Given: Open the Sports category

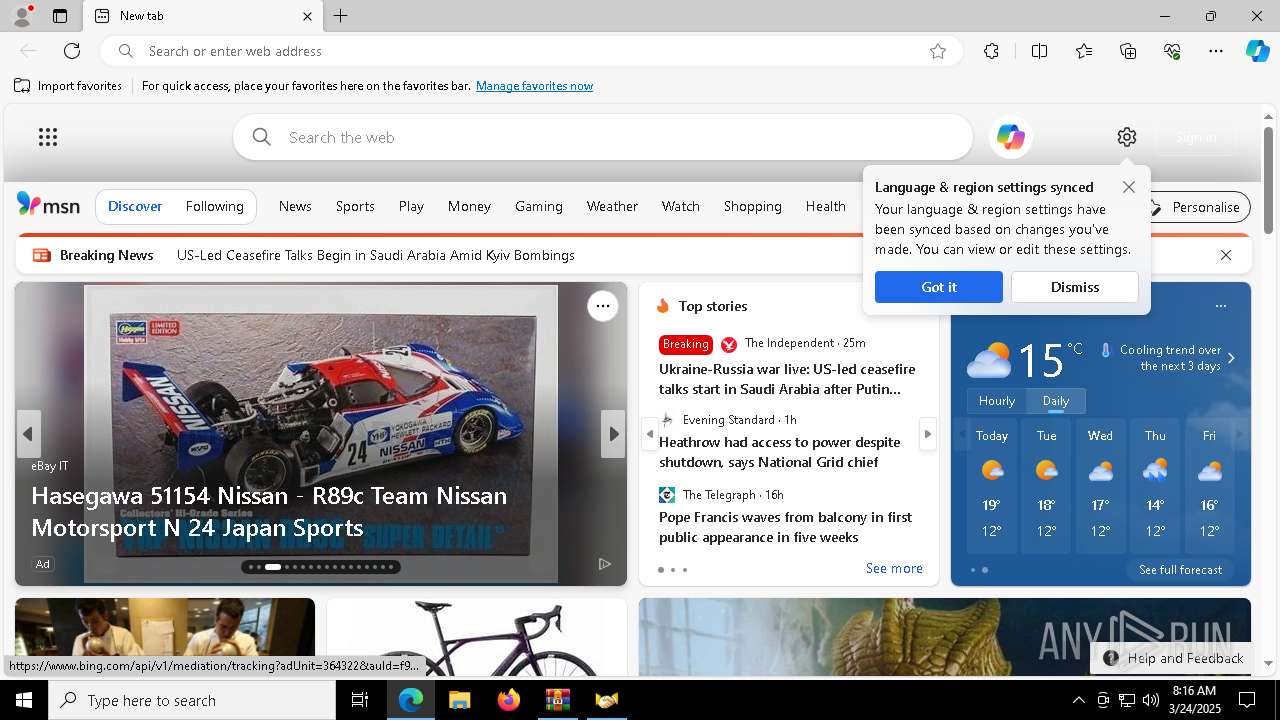Looking at the screenshot, I should click(x=355, y=206).
